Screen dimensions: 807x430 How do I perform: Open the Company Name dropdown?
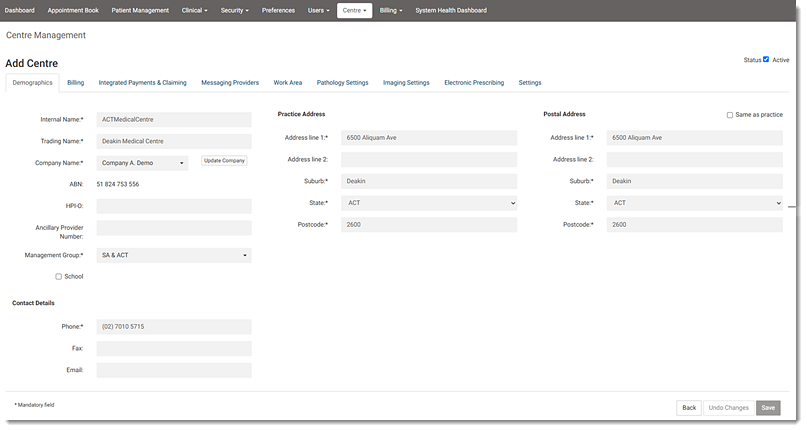click(142, 163)
